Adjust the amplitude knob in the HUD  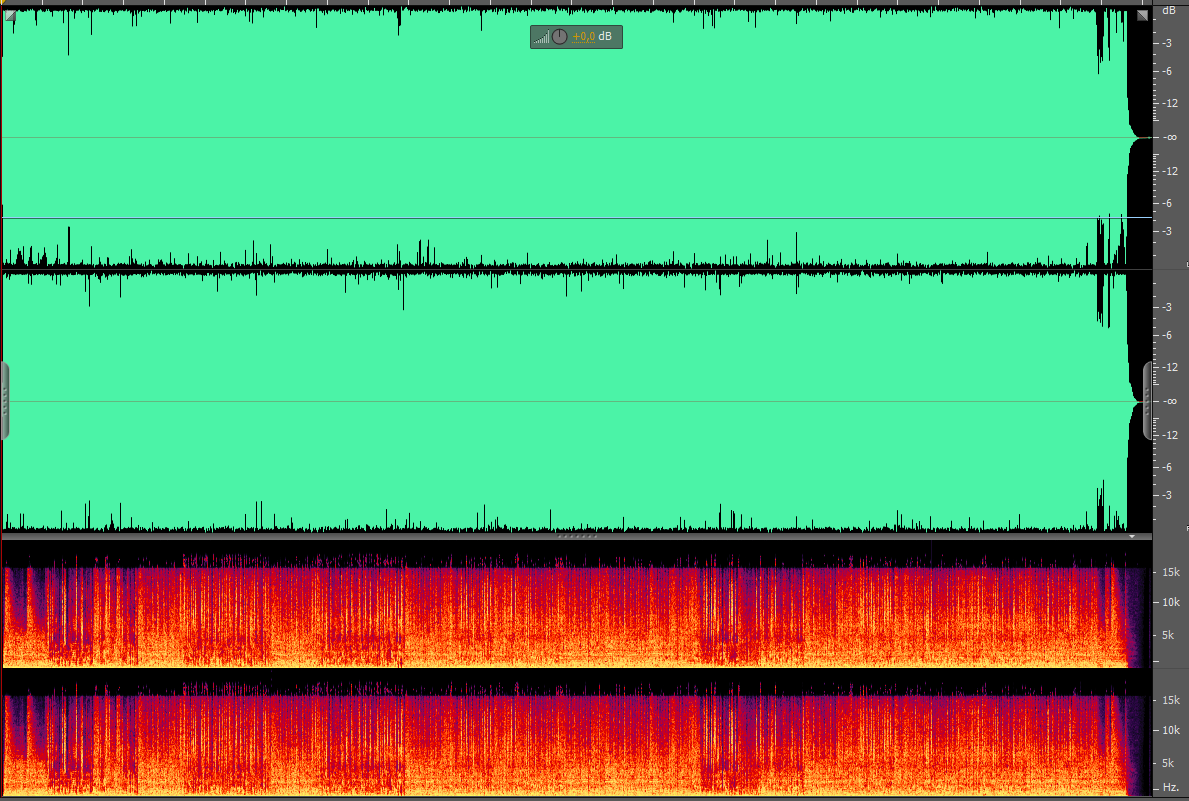(x=560, y=36)
